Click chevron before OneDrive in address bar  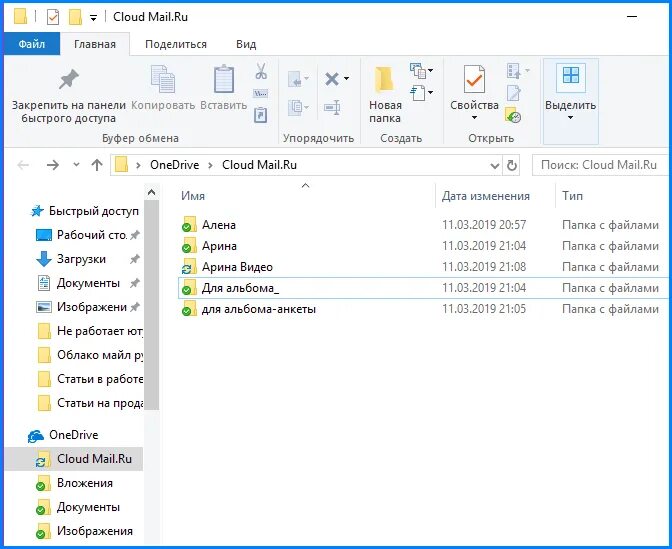(x=138, y=165)
